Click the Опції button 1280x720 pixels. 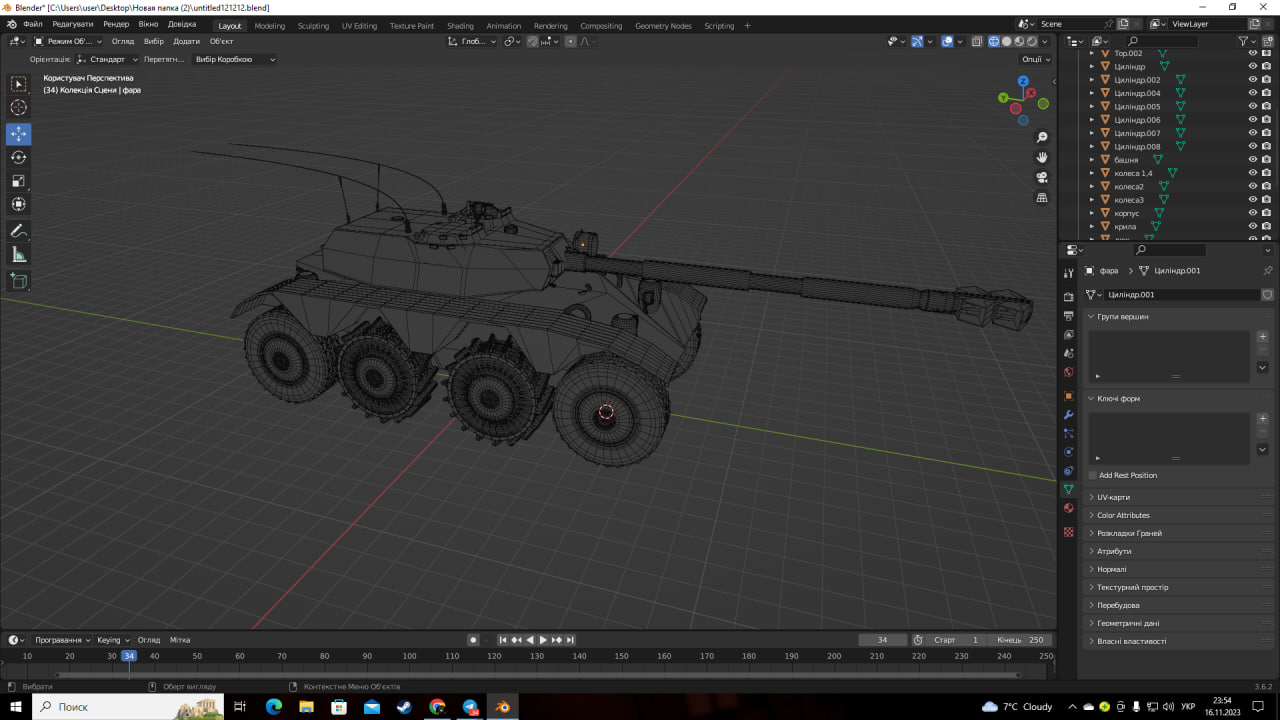[1035, 59]
